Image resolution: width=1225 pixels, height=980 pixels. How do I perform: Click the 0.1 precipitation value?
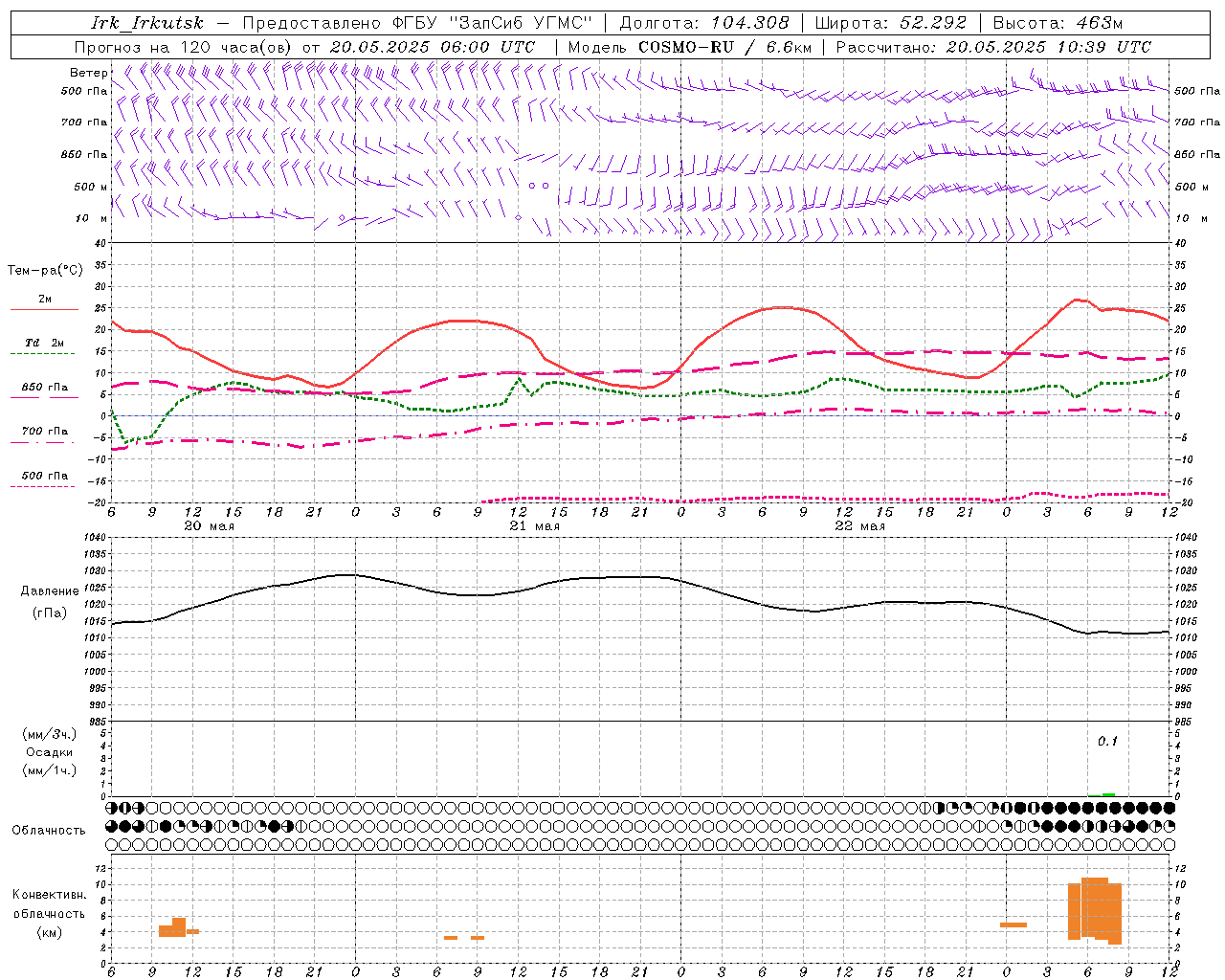point(1107,742)
